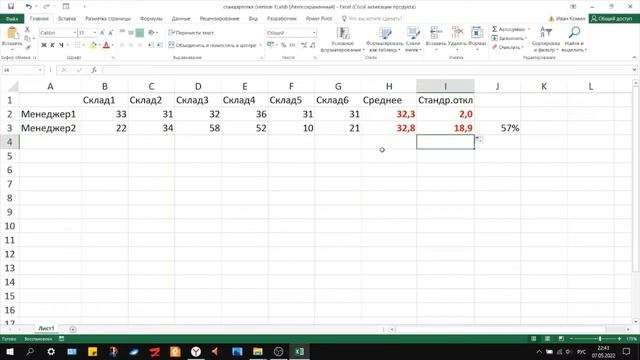The image size is (640, 360).
Task: Switch to the Рецензирование tab
Action: 219,18
